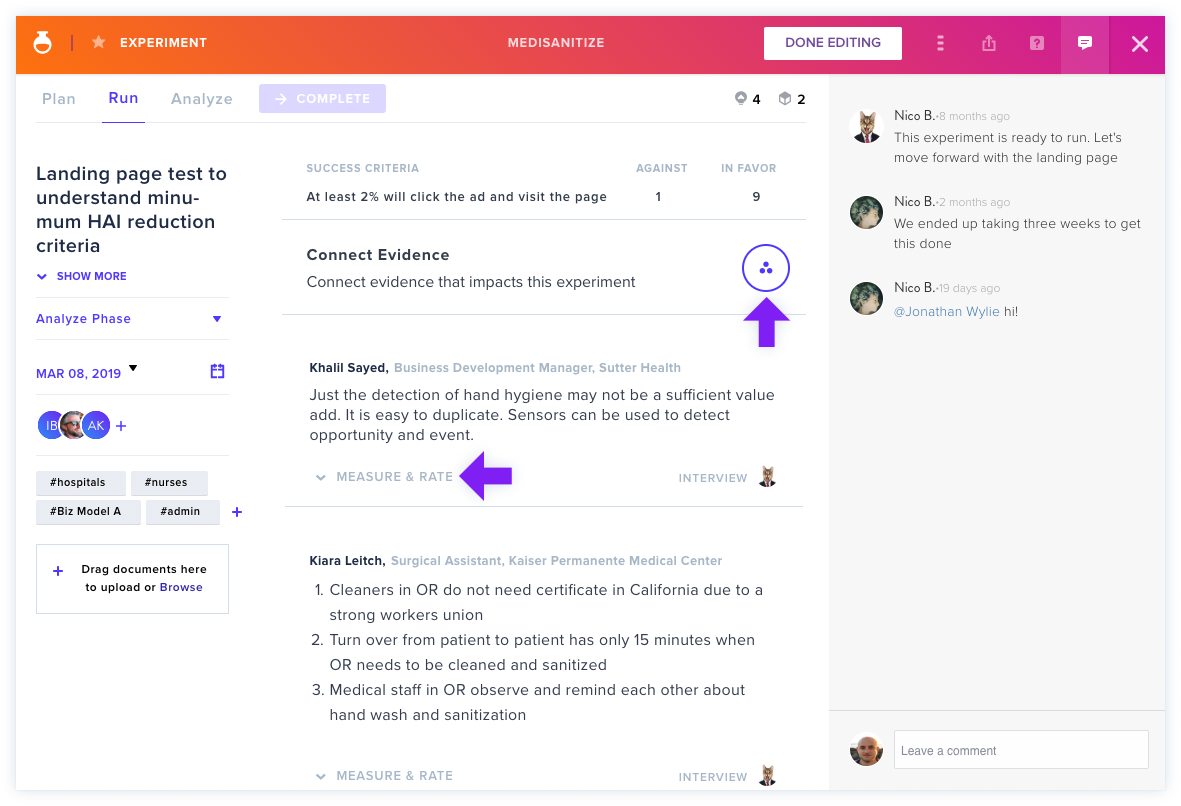
Task: Expand SHOW MORE under experiment title
Action: 82,276
